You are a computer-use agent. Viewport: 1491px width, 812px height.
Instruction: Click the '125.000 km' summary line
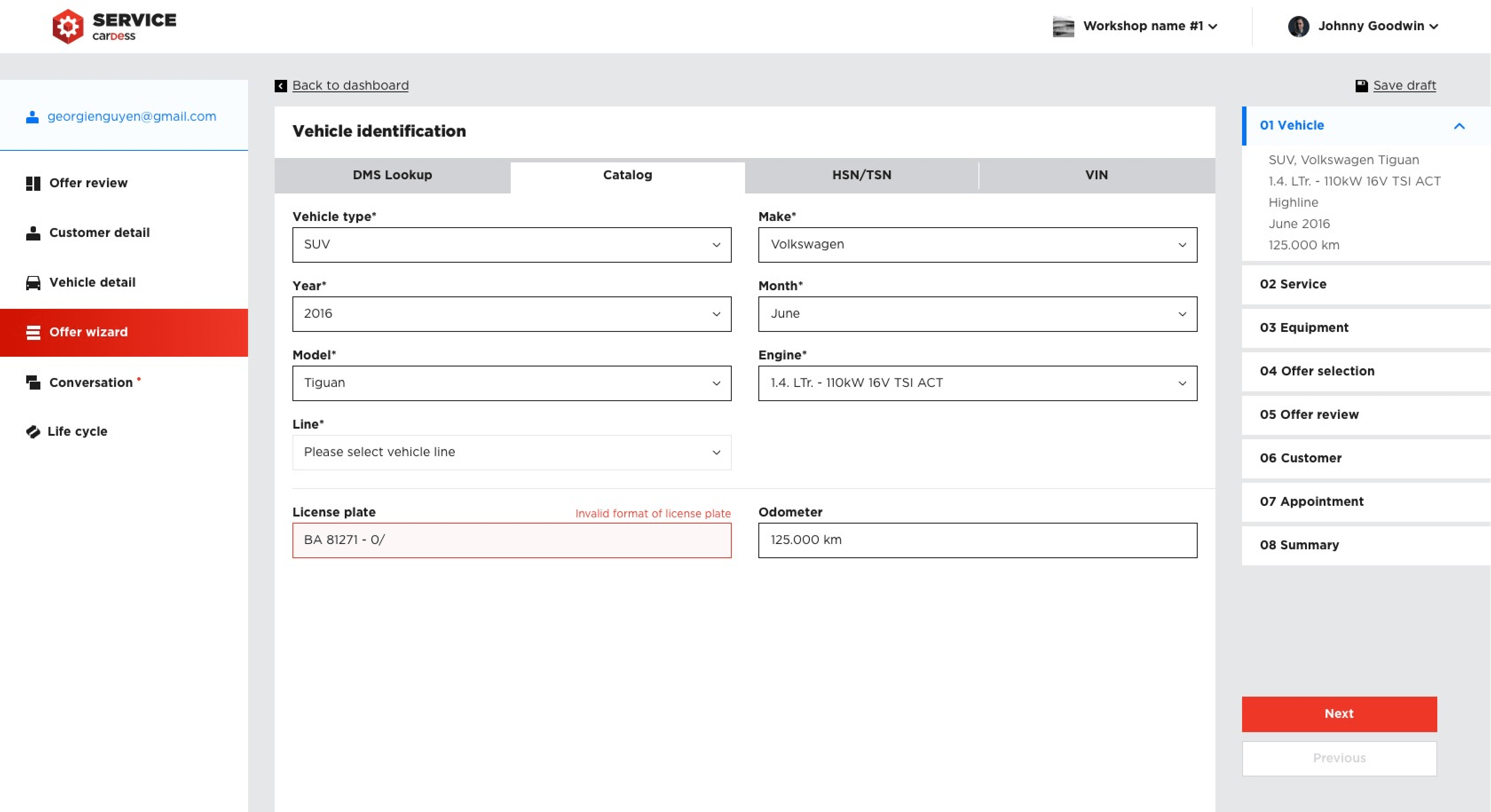(x=1303, y=245)
